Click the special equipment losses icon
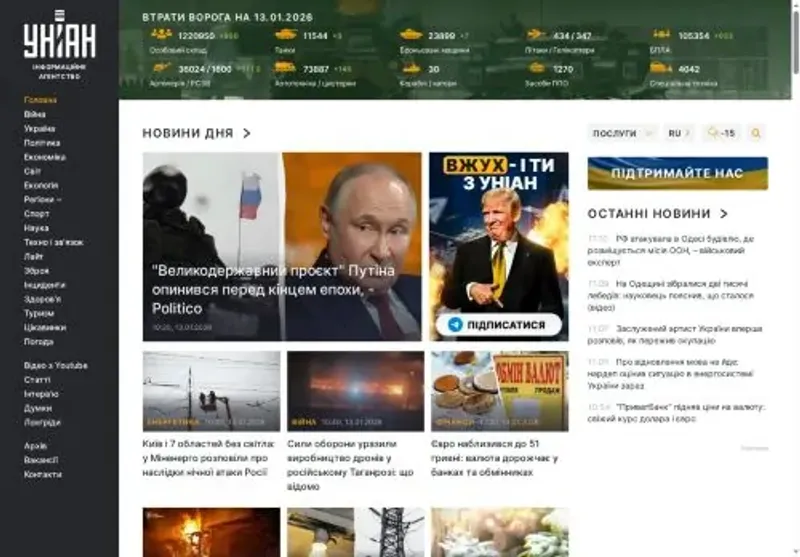 [661, 68]
